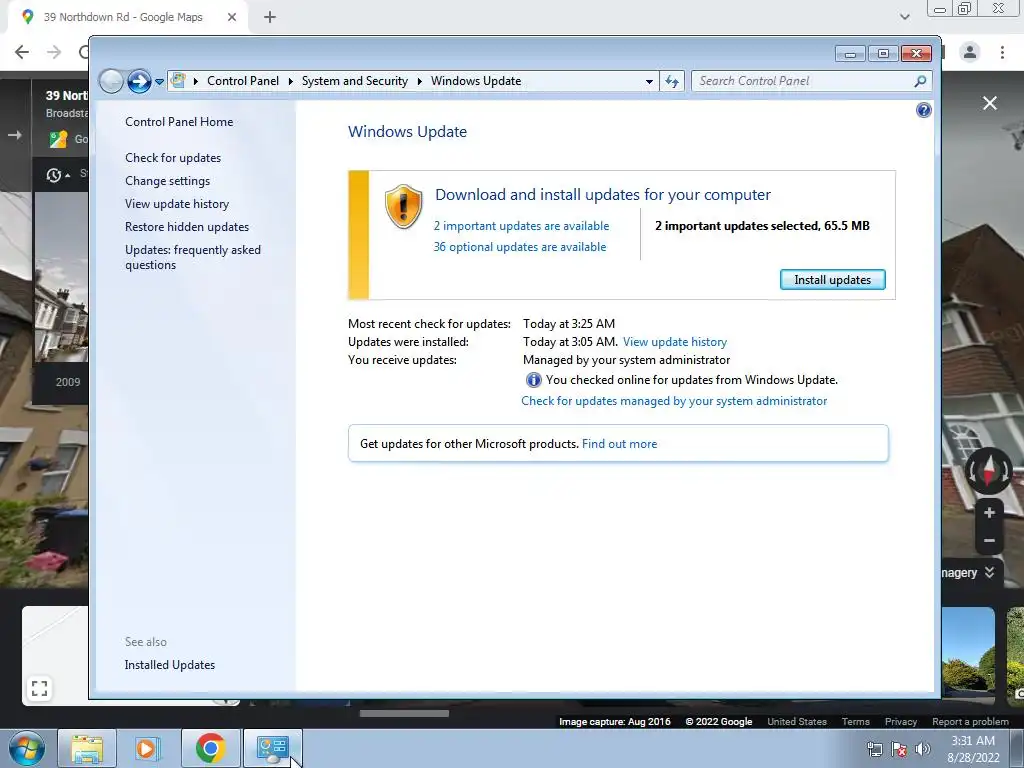
Task: Click the taskbar clock showing 3:31 AM
Action: point(973,749)
